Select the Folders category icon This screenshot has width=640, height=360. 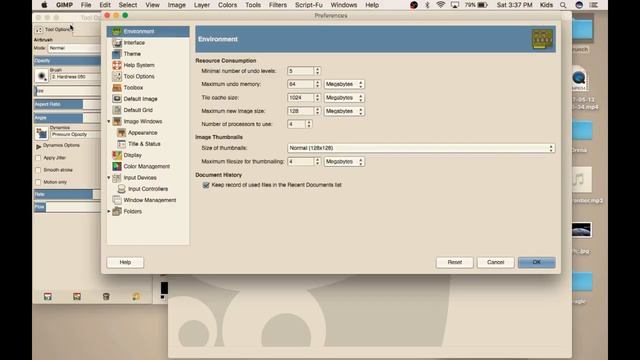(117, 211)
